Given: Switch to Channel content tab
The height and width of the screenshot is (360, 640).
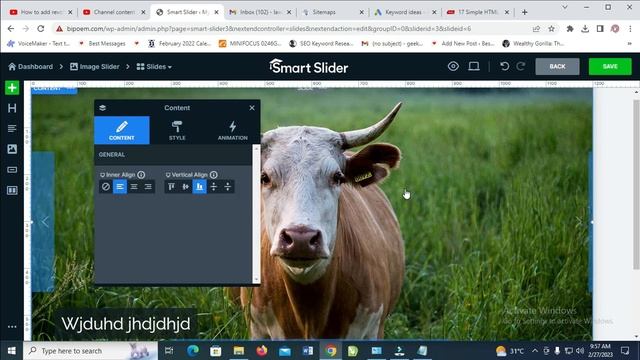Looking at the screenshot, I should click(114, 12).
